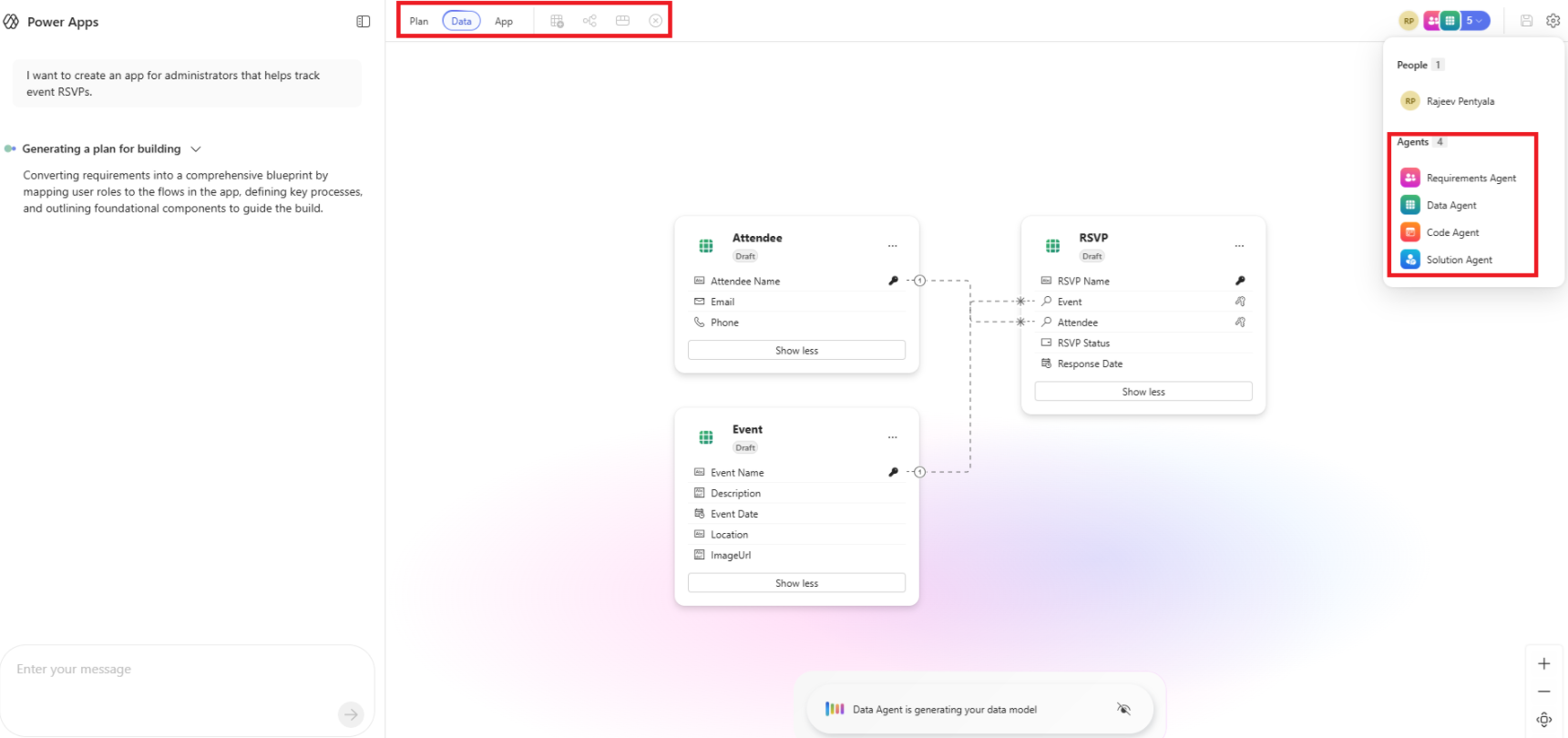Click the Enter your message field
Viewport: 1568px width, 738px height.
click(x=173, y=670)
